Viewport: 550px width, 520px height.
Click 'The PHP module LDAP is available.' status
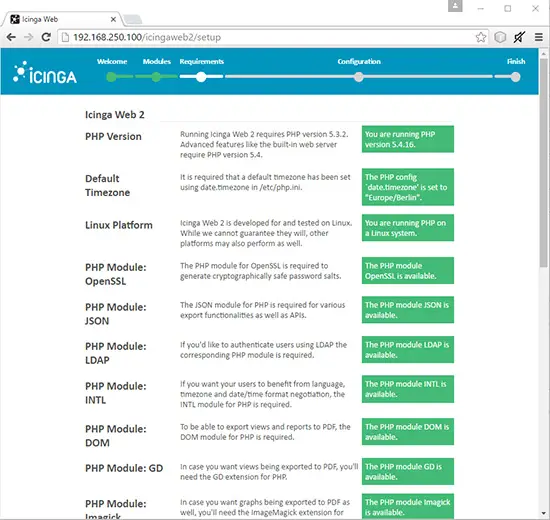(408, 349)
